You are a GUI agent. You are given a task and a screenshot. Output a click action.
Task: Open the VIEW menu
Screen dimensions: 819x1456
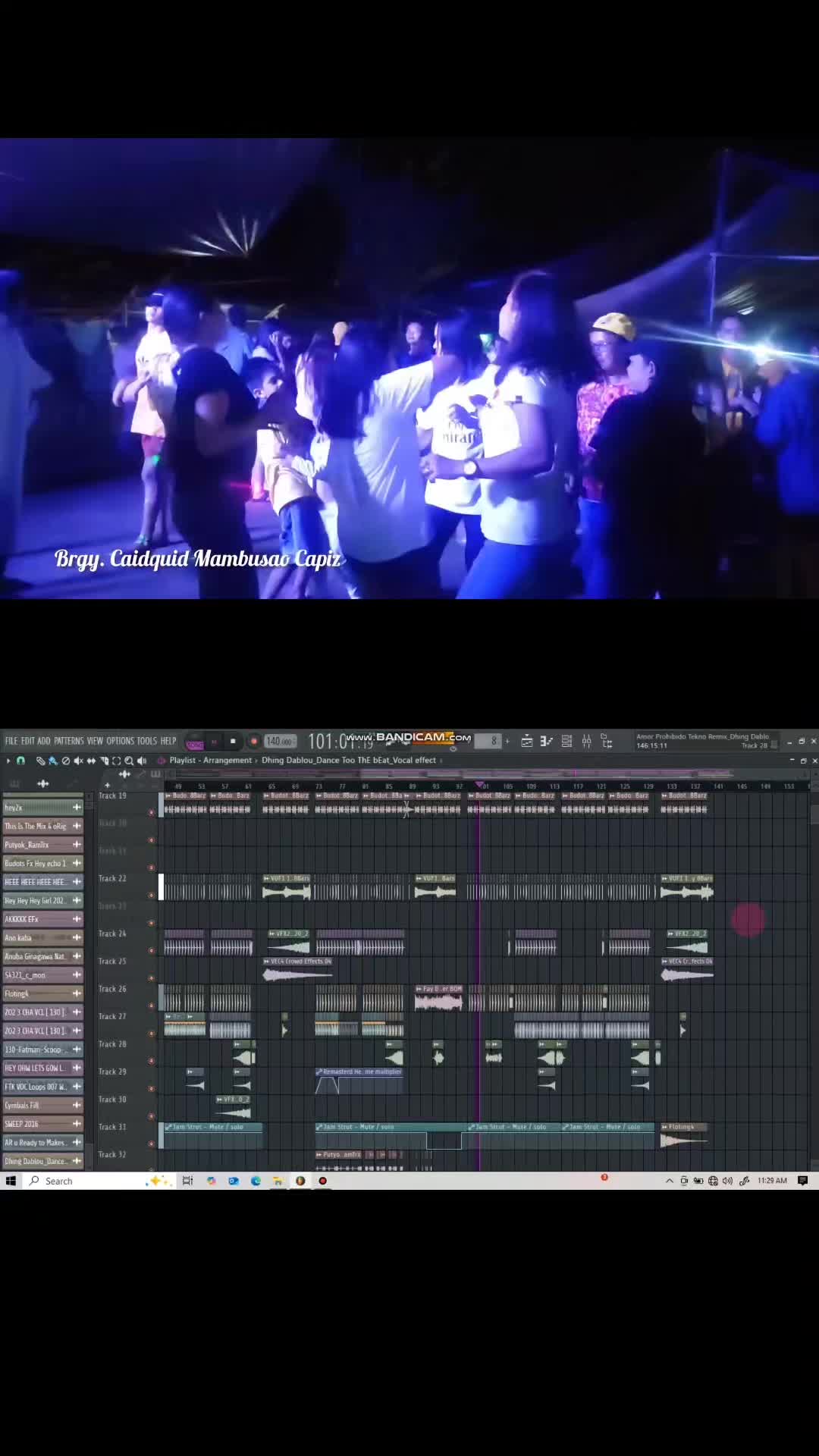click(95, 741)
